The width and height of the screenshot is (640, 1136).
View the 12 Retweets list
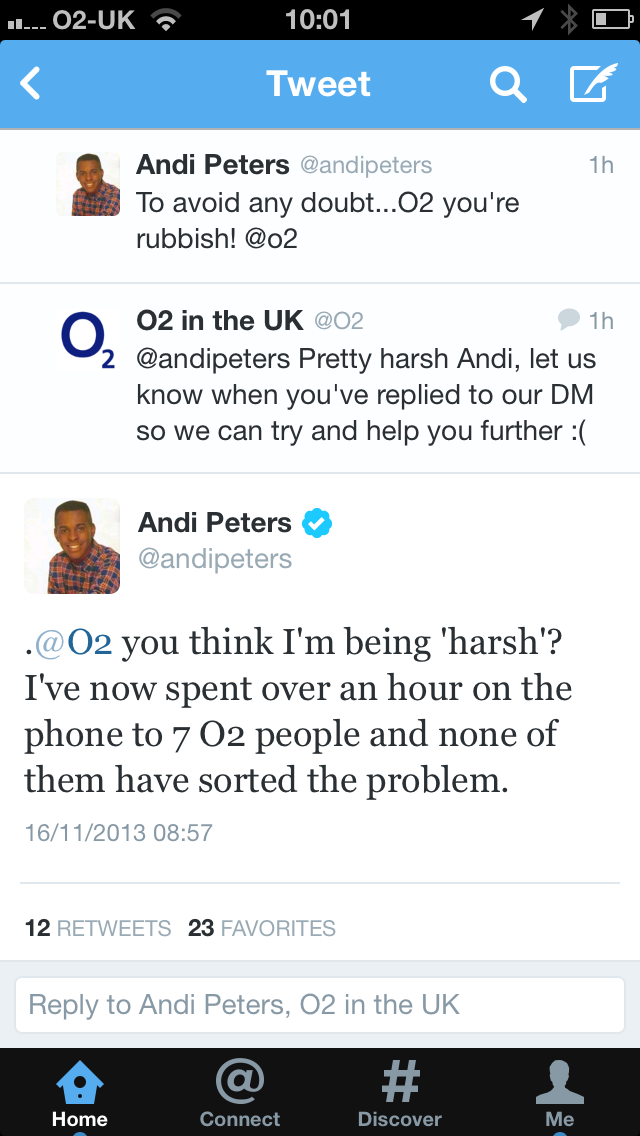pyautogui.click(x=98, y=928)
